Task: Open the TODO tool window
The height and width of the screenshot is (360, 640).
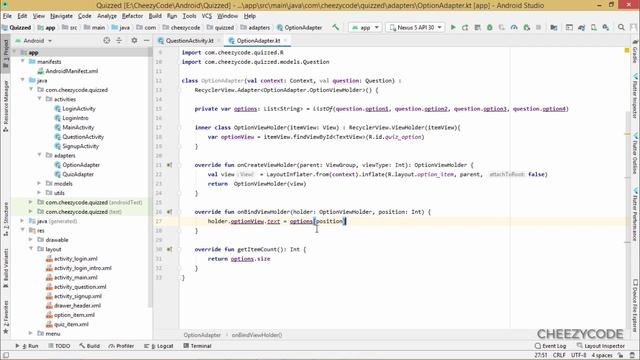Action: point(60,346)
